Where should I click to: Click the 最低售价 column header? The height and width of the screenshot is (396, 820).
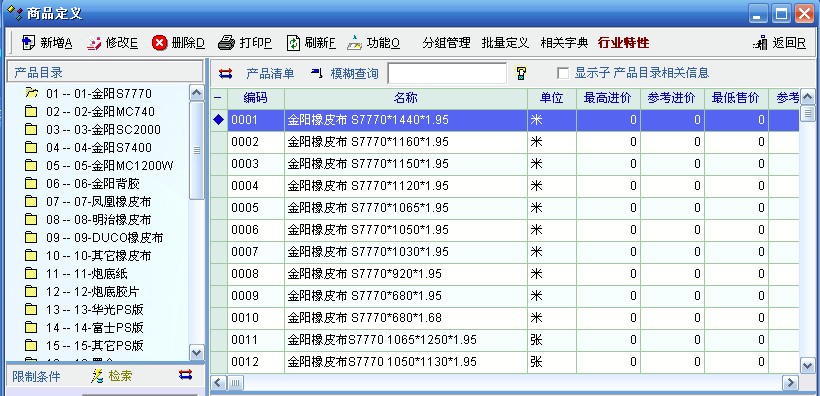click(x=736, y=98)
